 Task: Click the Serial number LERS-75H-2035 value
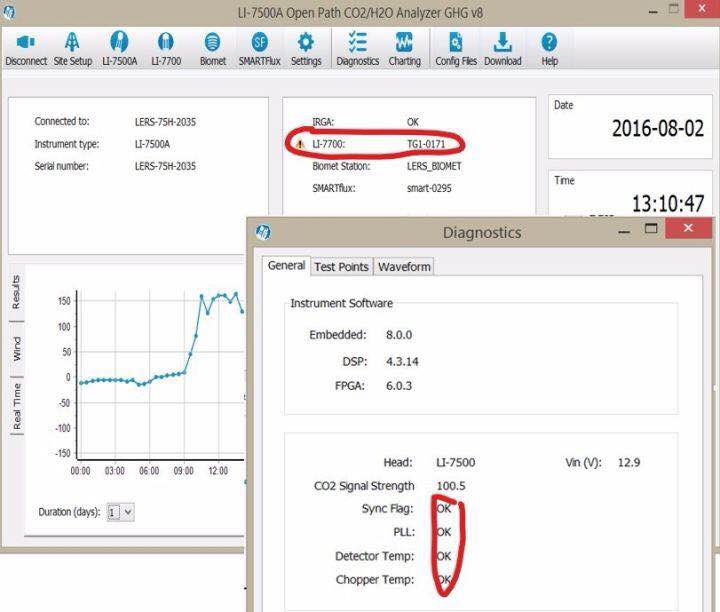(x=165, y=166)
